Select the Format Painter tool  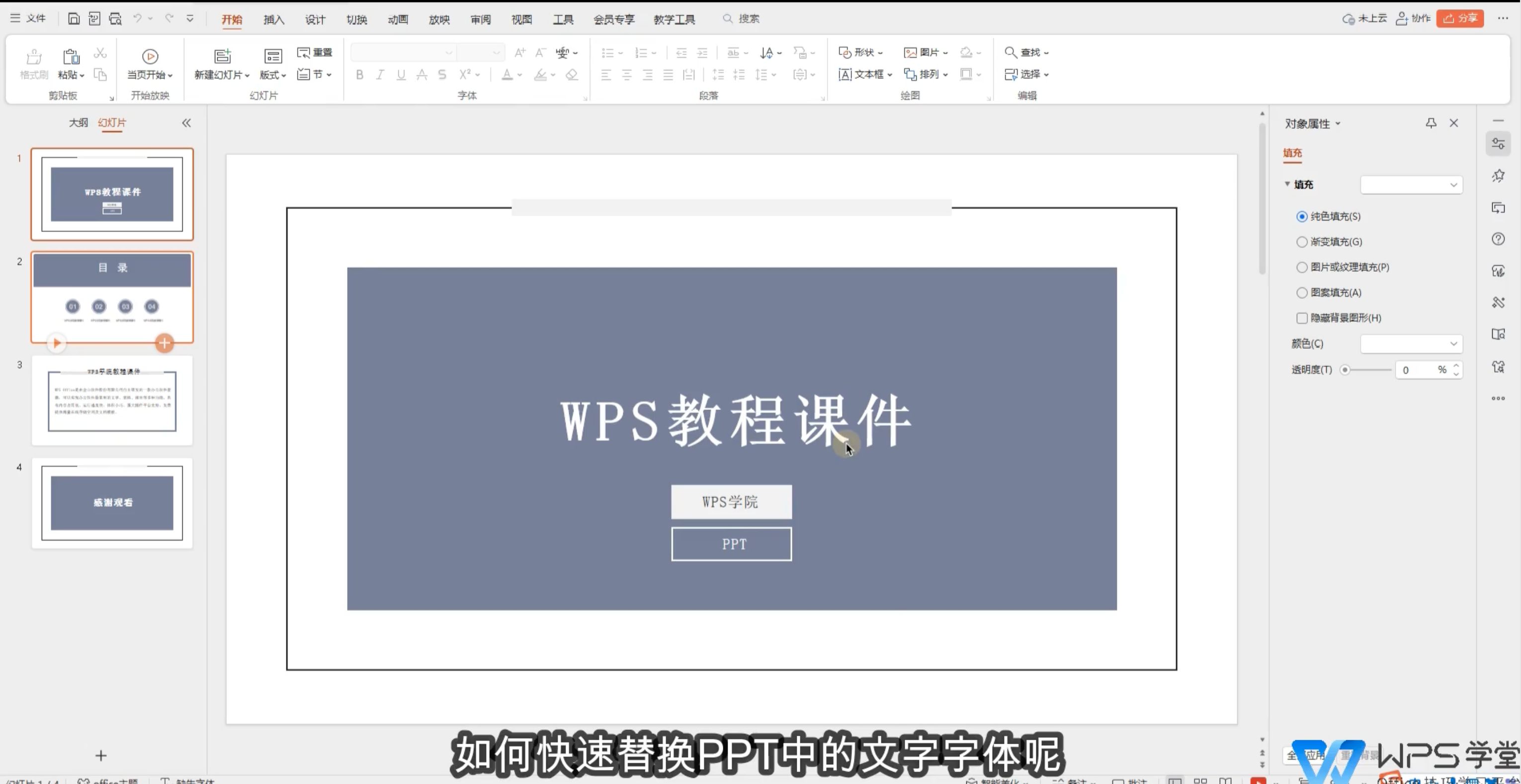(x=34, y=64)
